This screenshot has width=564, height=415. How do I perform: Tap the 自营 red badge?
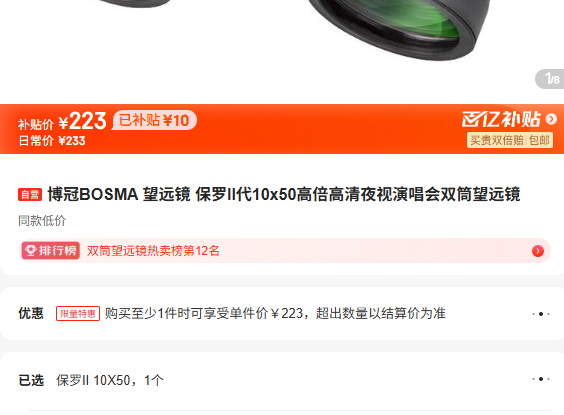point(30,195)
